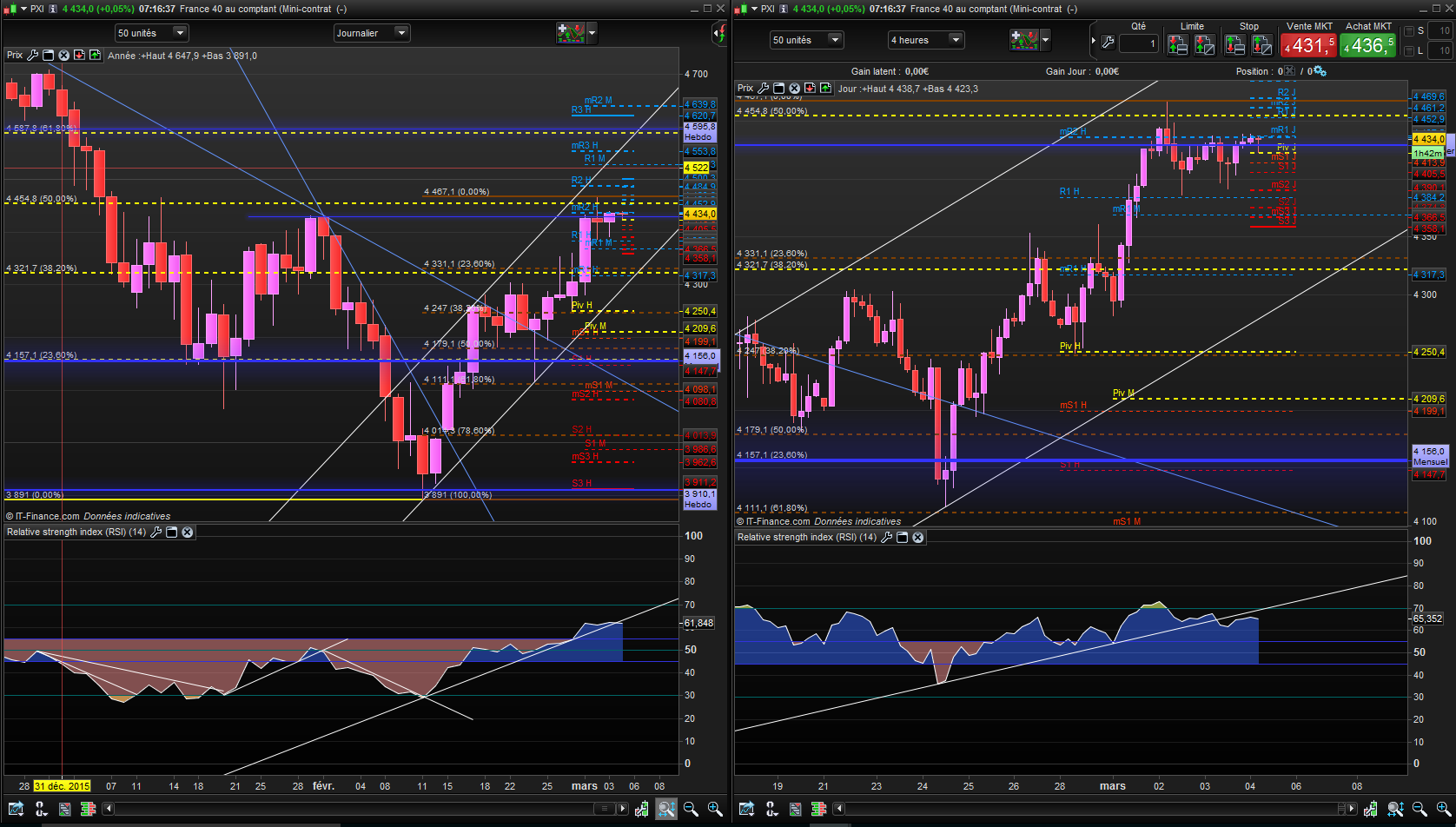Viewport: 1456px width, 827px height.
Task: Click right chart scrollbar right arrow
Action: pos(1353,809)
